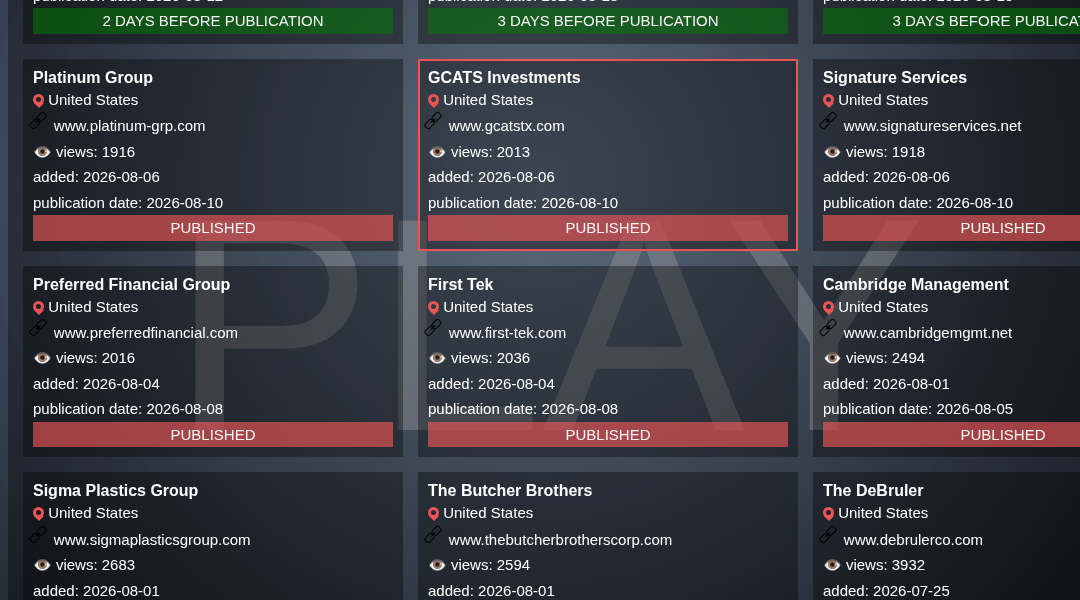Open the PUBLISHED button for Cambridge Management
This screenshot has width=1080, height=600.
point(951,435)
